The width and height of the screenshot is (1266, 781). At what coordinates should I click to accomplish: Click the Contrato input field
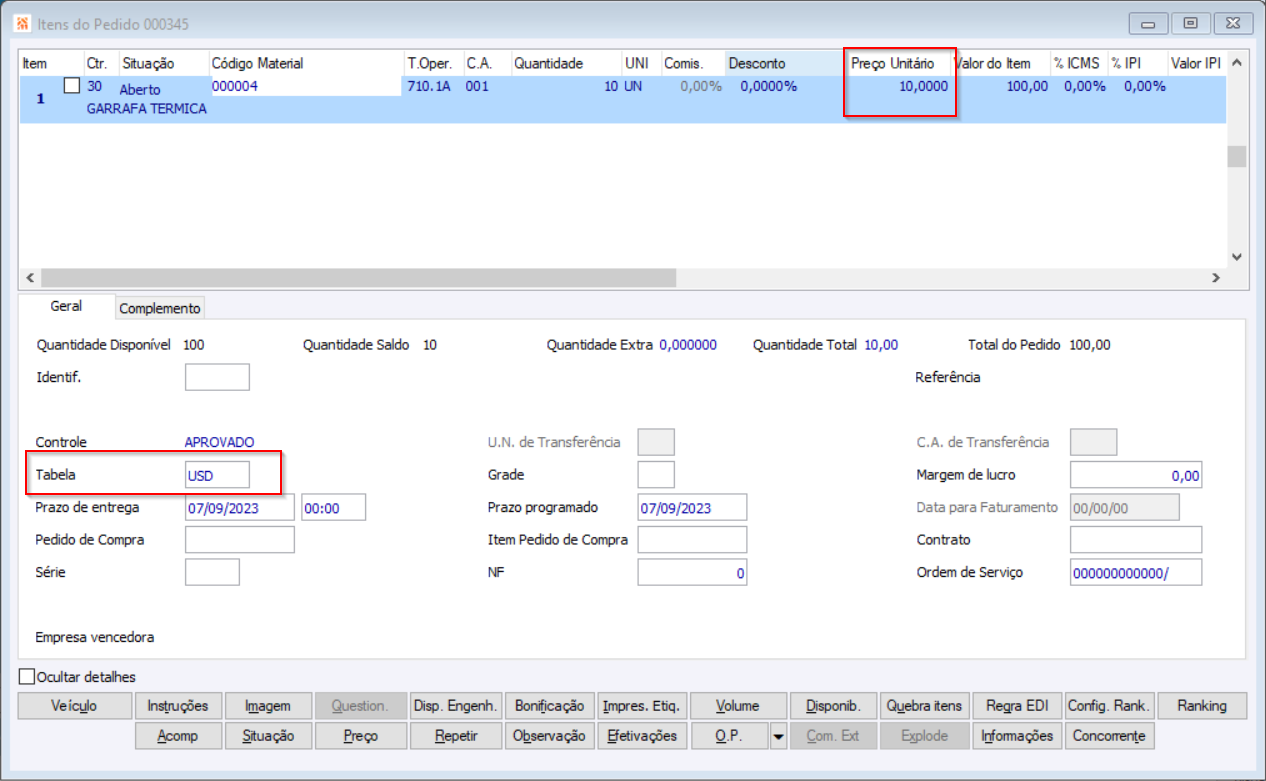tap(1136, 540)
